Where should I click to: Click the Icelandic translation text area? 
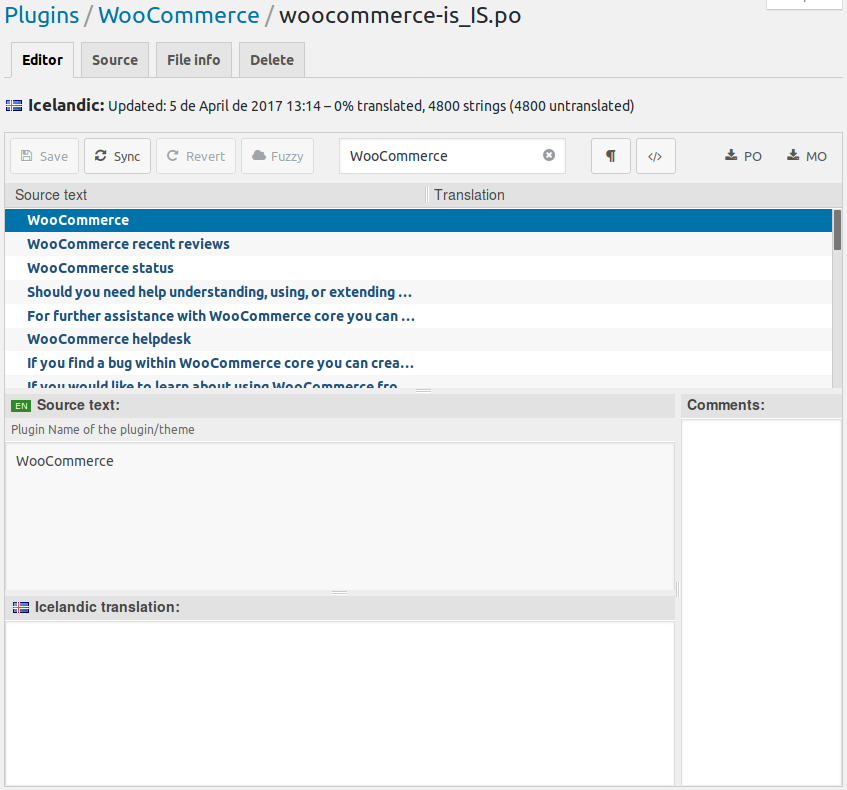(x=340, y=700)
